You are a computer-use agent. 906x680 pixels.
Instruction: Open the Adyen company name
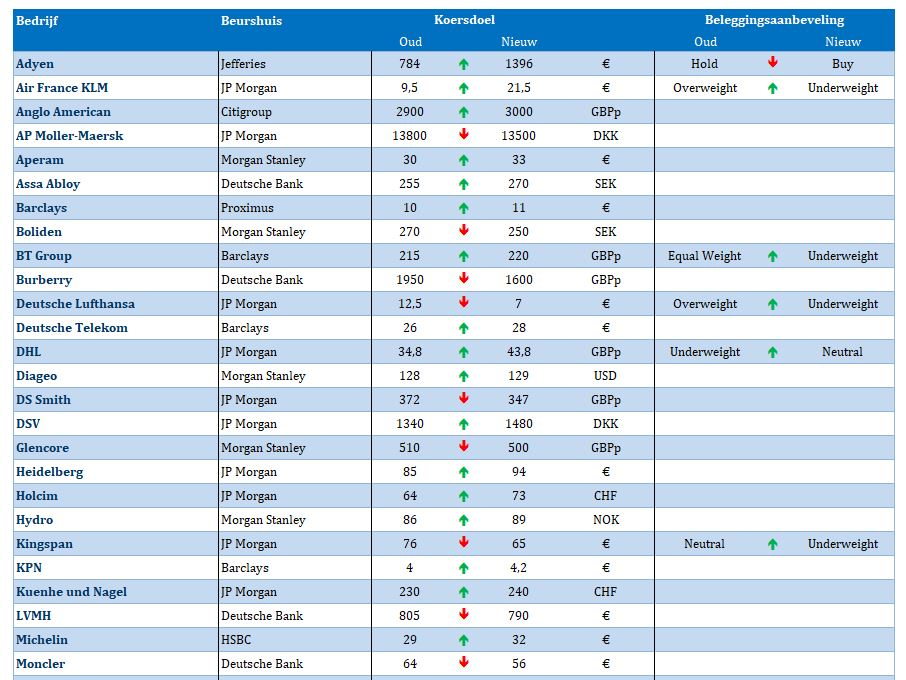[35, 64]
